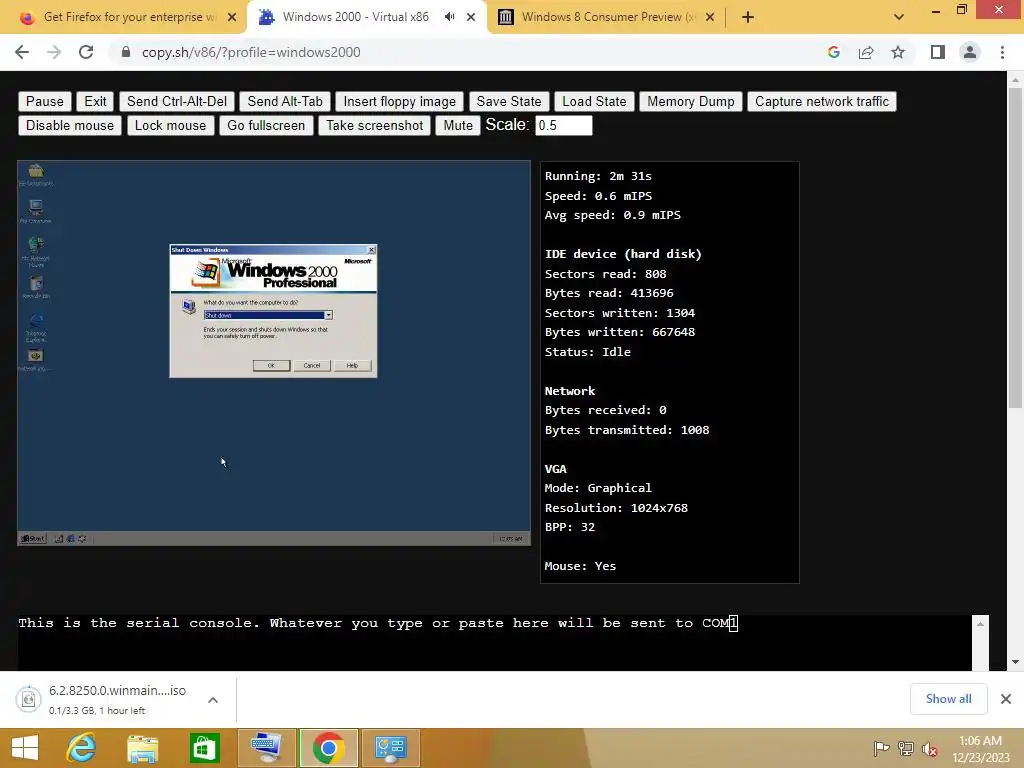1024x768 pixels.
Task: Click the site lock icon
Action: [126, 52]
